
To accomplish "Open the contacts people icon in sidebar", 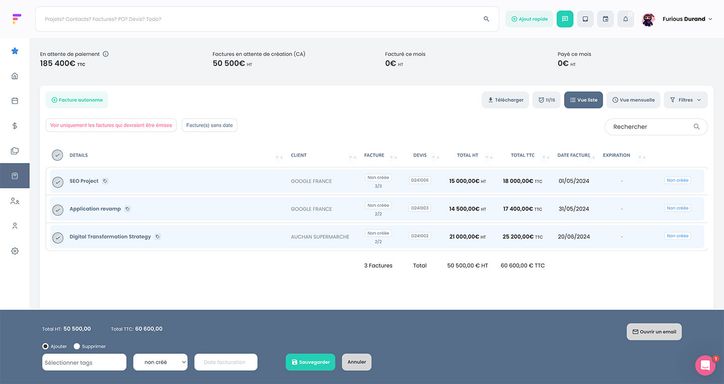I will click(x=15, y=201).
